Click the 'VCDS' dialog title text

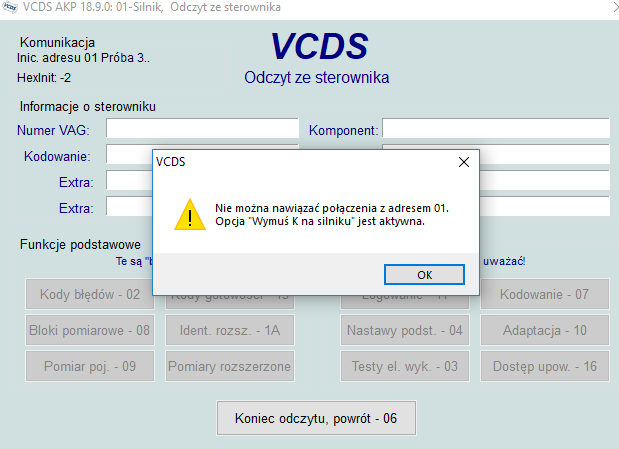171,162
